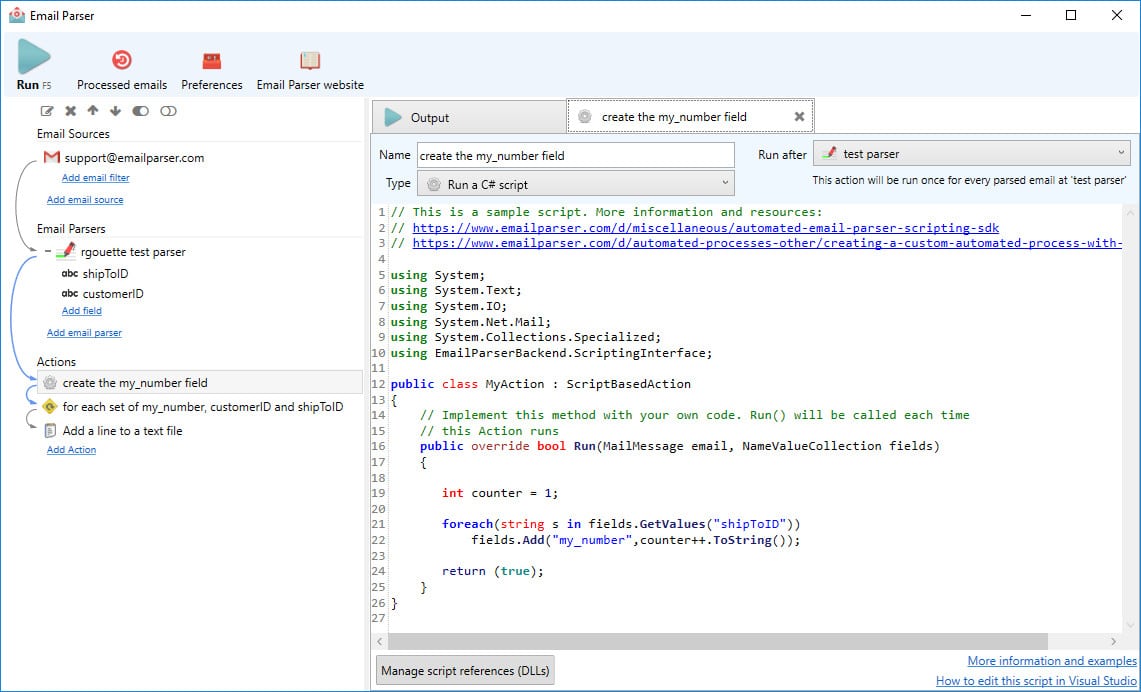Move selected item down with arrow icon
The width and height of the screenshot is (1141, 692).
115,111
